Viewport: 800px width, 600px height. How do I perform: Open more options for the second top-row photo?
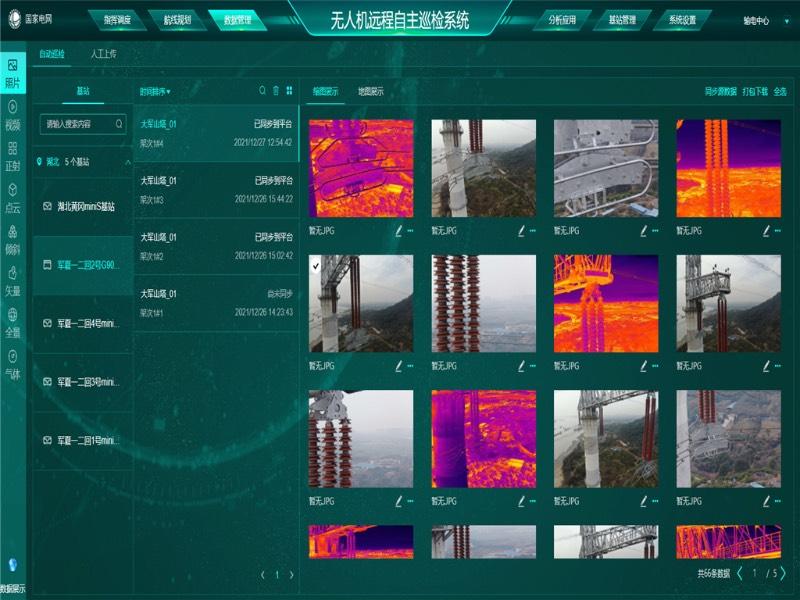533,231
